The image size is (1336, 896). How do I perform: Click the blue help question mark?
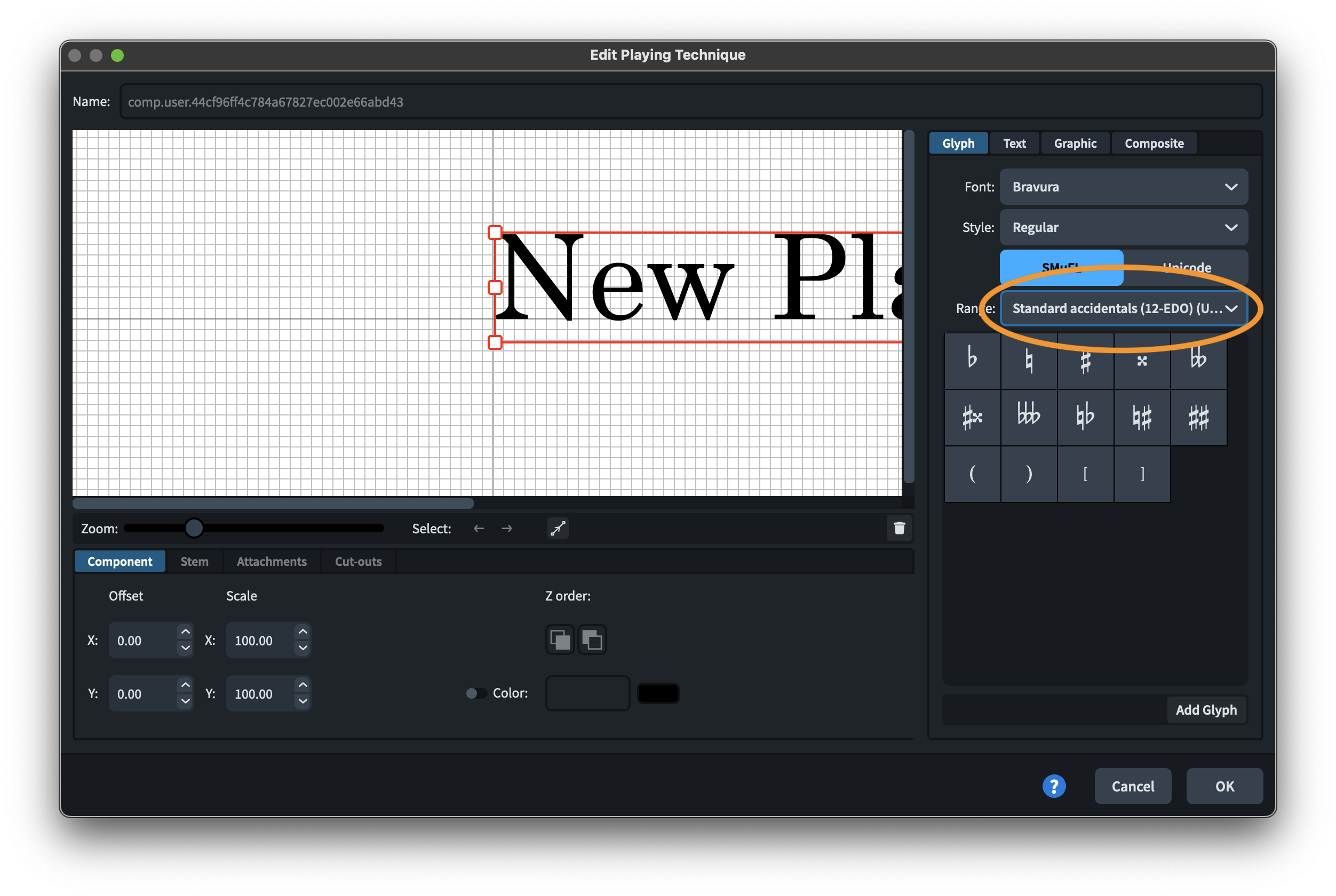tap(1054, 786)
